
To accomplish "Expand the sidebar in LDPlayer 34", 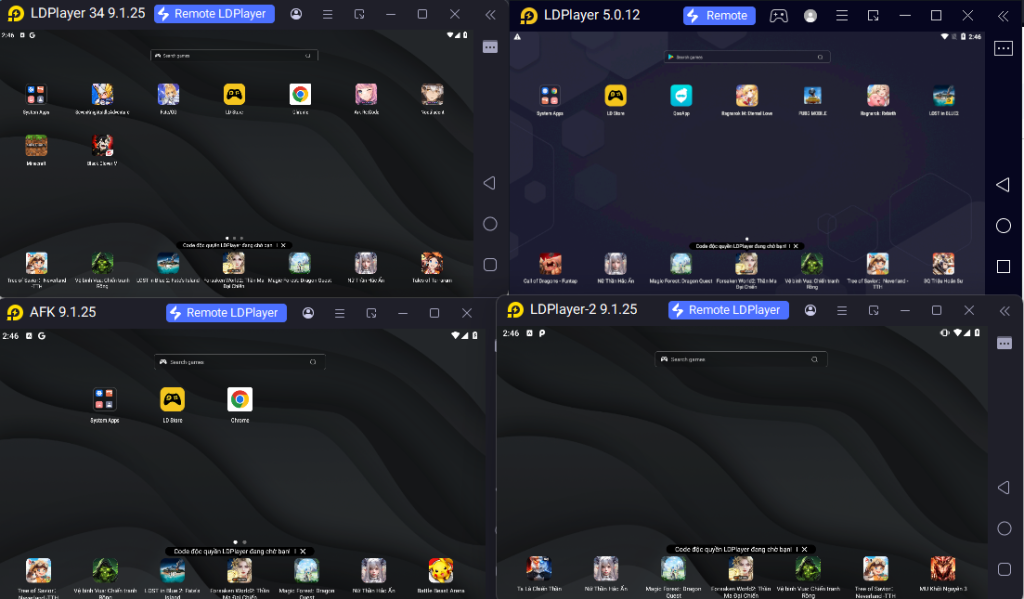I will 489,14.
